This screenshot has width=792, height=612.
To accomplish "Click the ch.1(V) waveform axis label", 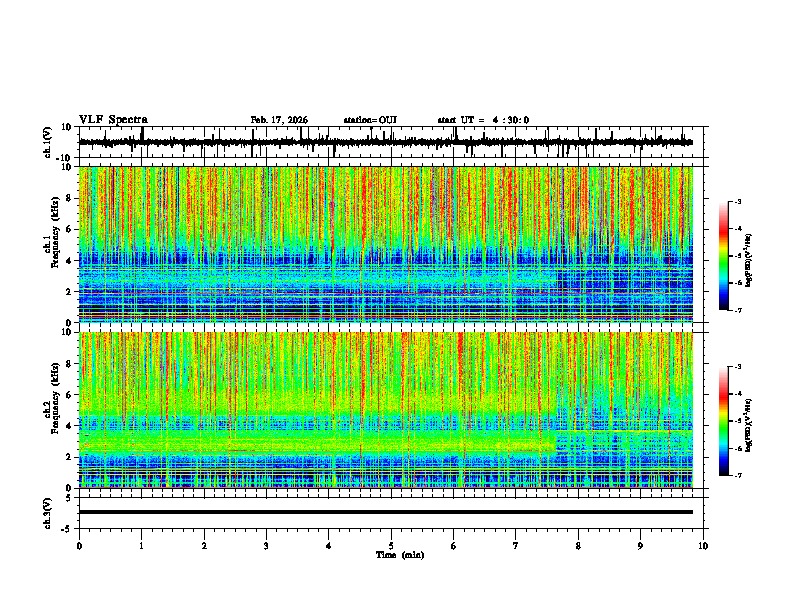I will (x=48, y=142).
